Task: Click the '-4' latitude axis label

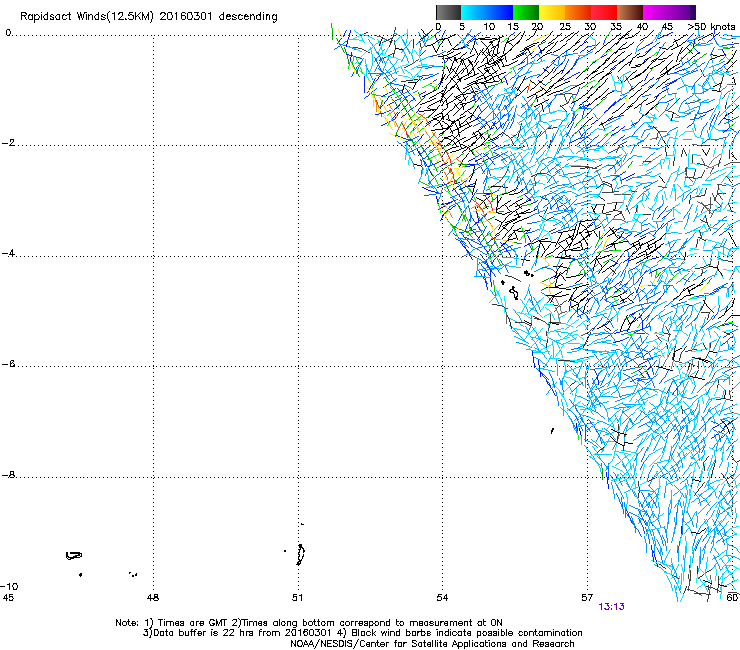Action: click(8, 253)
